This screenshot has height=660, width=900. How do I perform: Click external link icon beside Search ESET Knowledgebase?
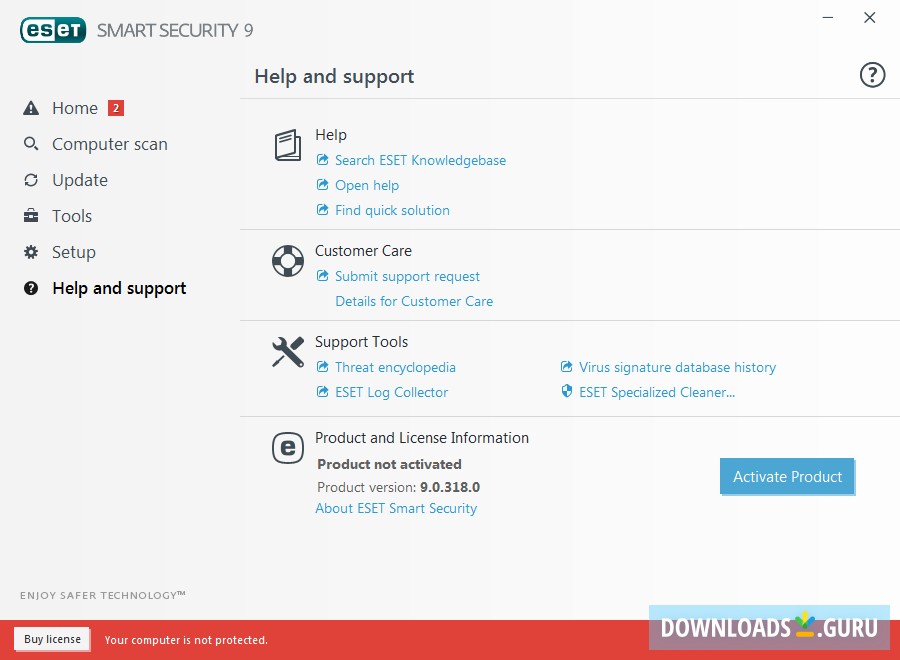(323, 160)
